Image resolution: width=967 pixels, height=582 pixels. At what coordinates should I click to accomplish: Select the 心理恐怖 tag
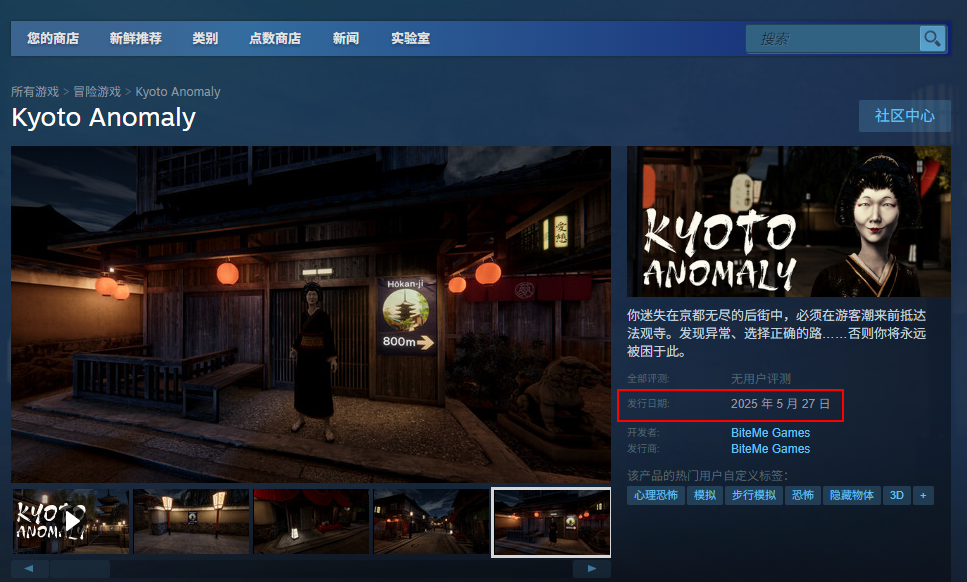click(x=656, y=495)
